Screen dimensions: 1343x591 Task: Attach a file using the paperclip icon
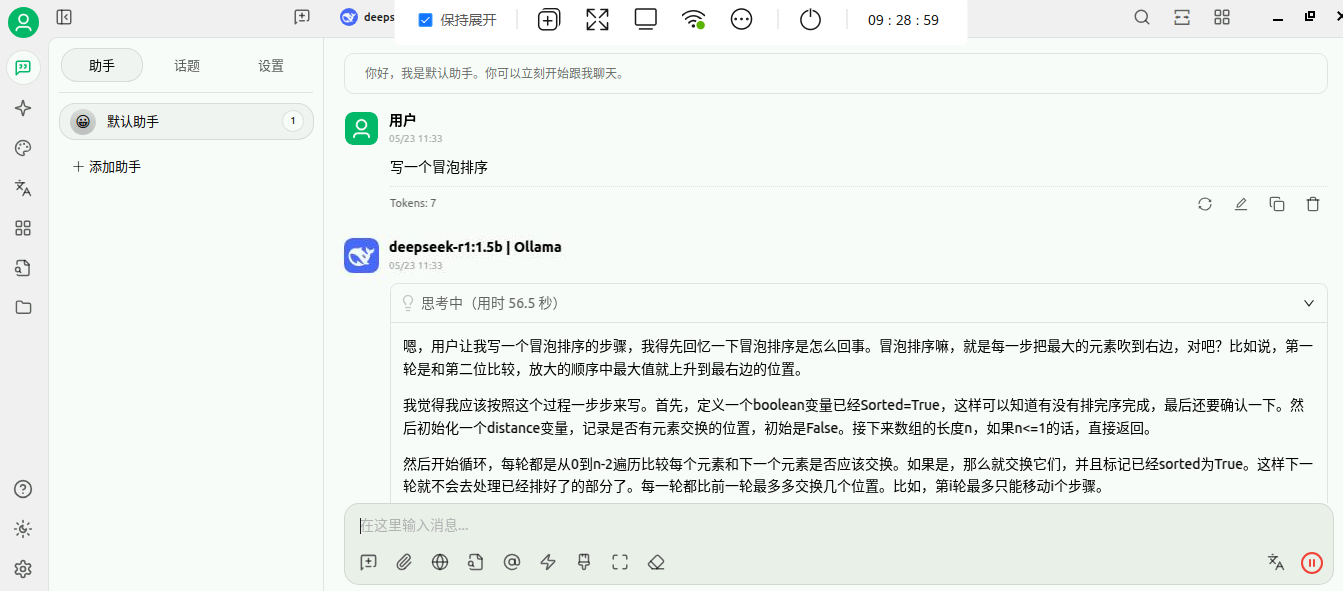(404, 562)
